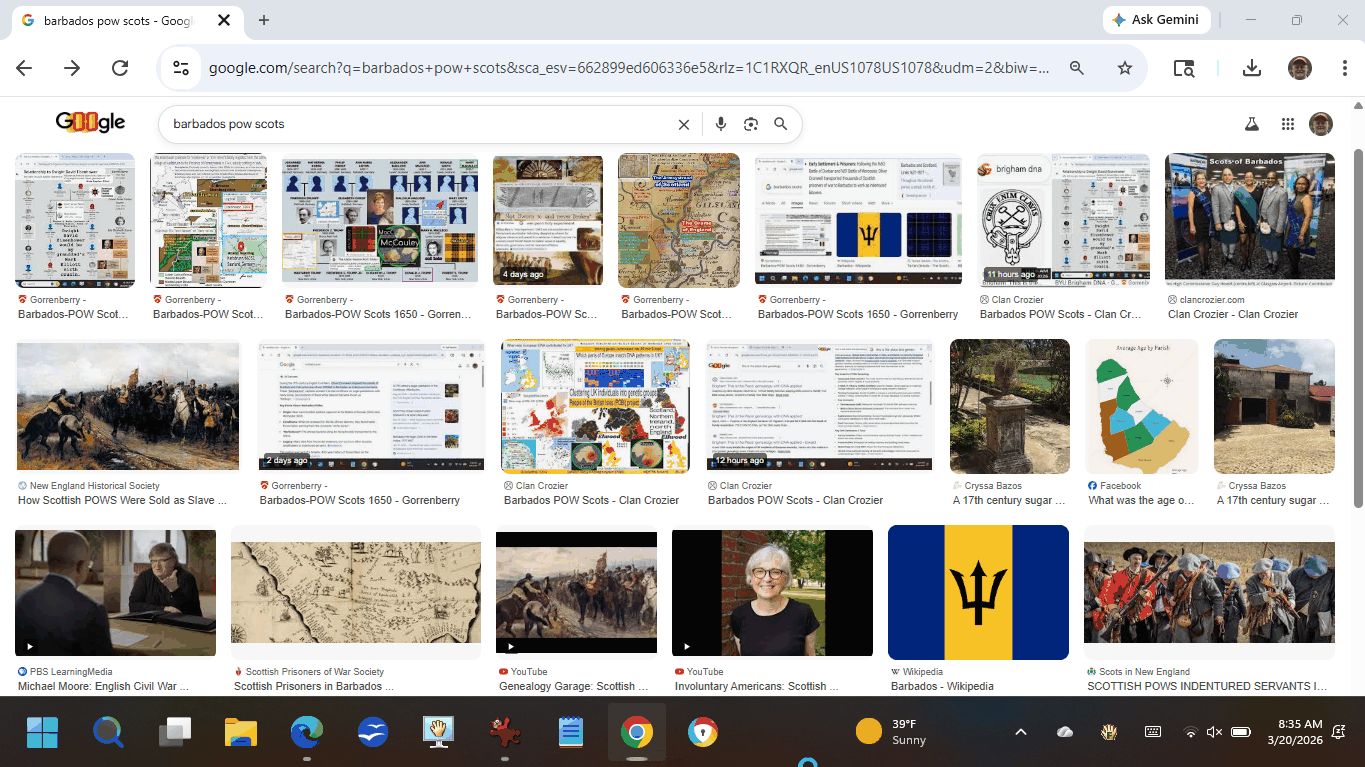Toggle the muted volume icon
This screenshot has height=767, width=1365.
pos(1214,732)
